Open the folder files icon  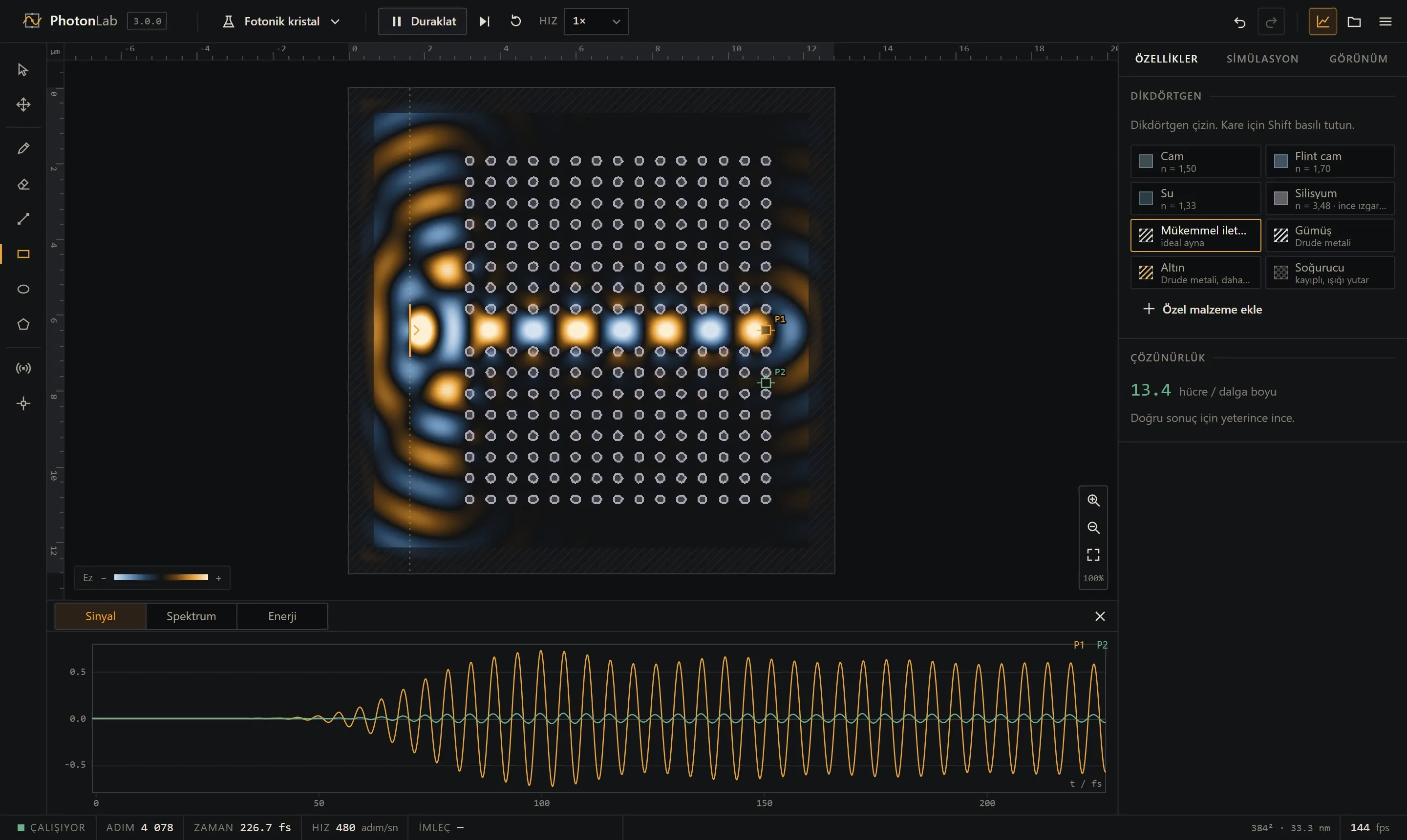tap(1354, 21)
